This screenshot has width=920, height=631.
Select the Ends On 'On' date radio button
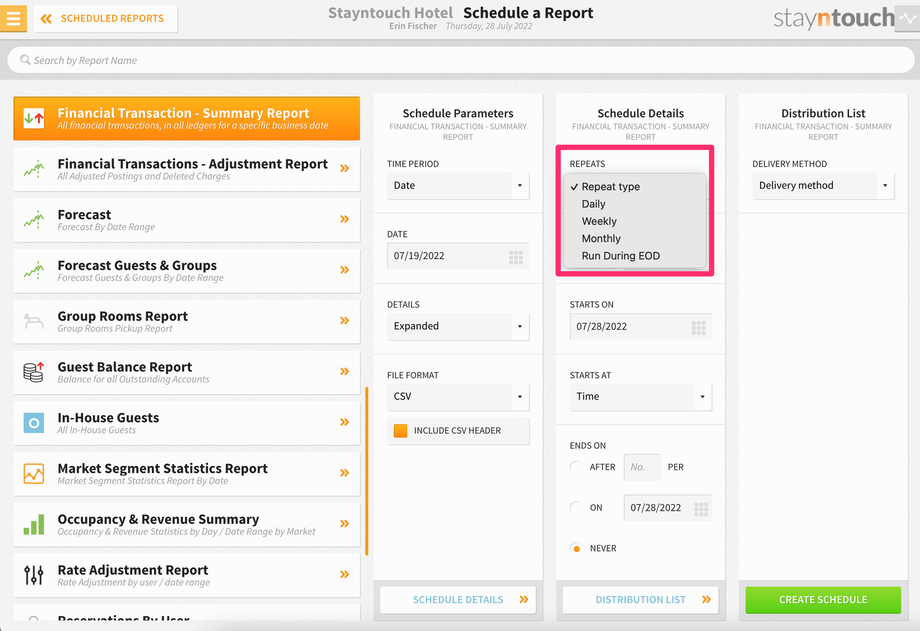click(576, 508)
